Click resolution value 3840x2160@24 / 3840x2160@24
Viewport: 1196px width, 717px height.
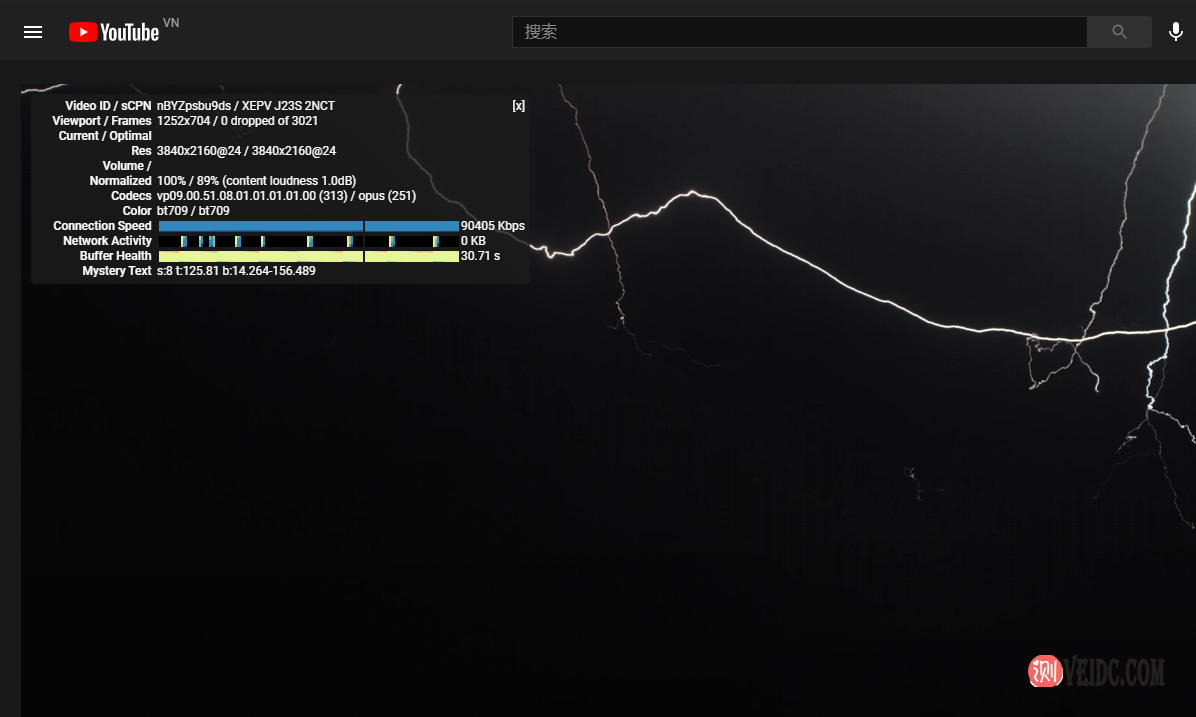tap(246, 151)
